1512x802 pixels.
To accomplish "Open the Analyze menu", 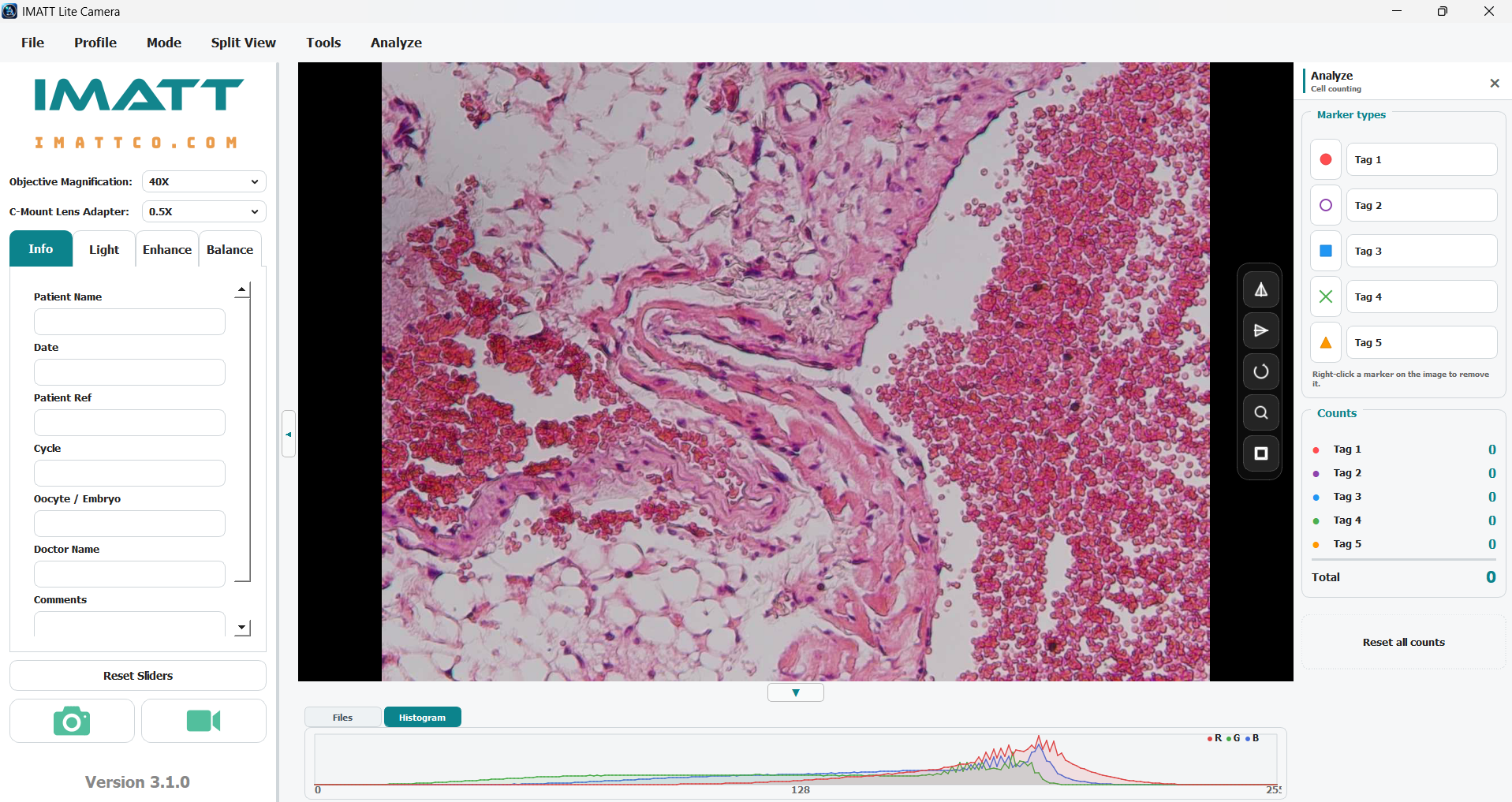I will (396, 43).
